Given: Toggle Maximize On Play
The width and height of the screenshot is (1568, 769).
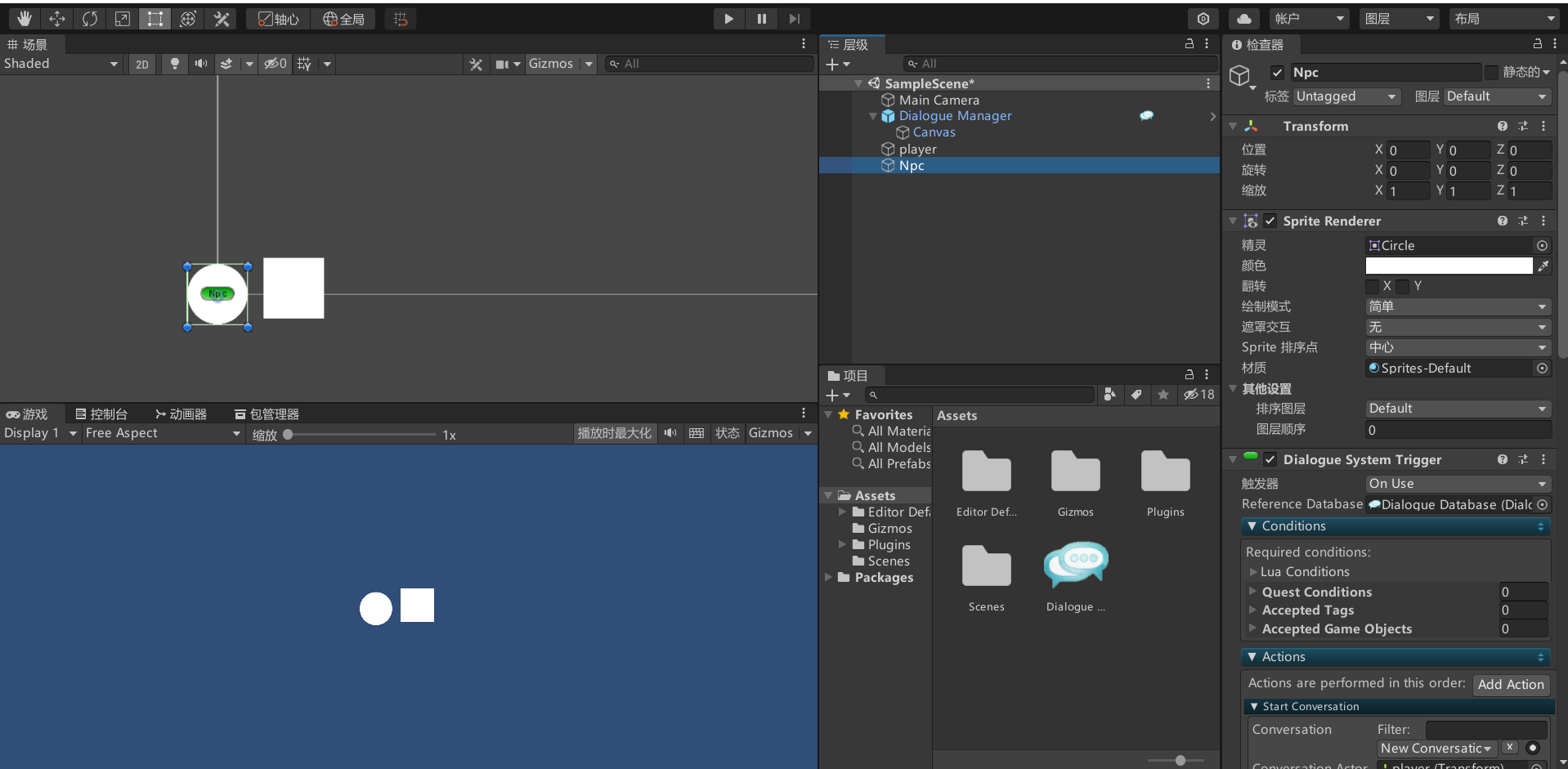Looking at the screenshot, I should 615,433.
